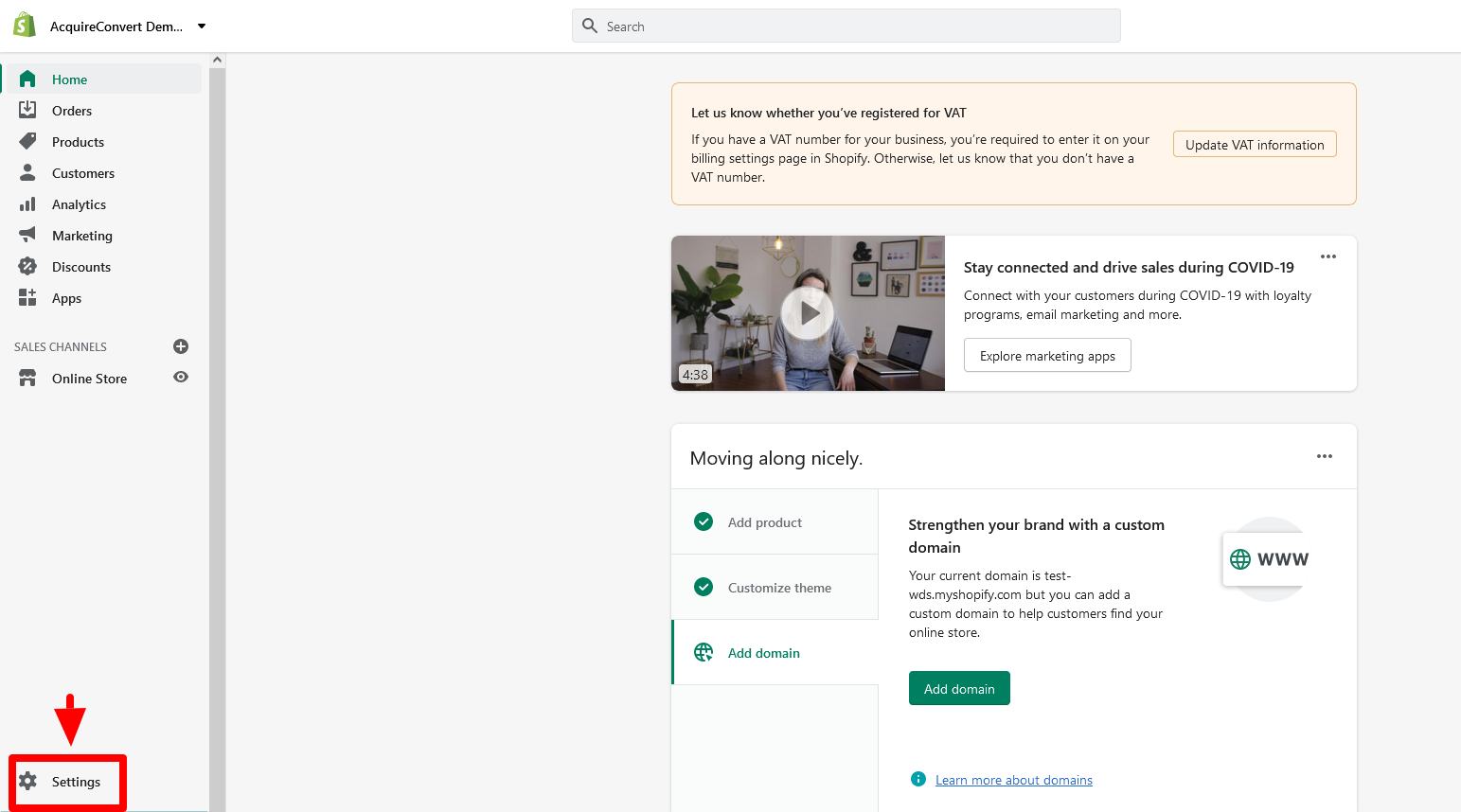Click Update VAT information button
This screenshot has height=812, width=1461.
coord(1254,145)
